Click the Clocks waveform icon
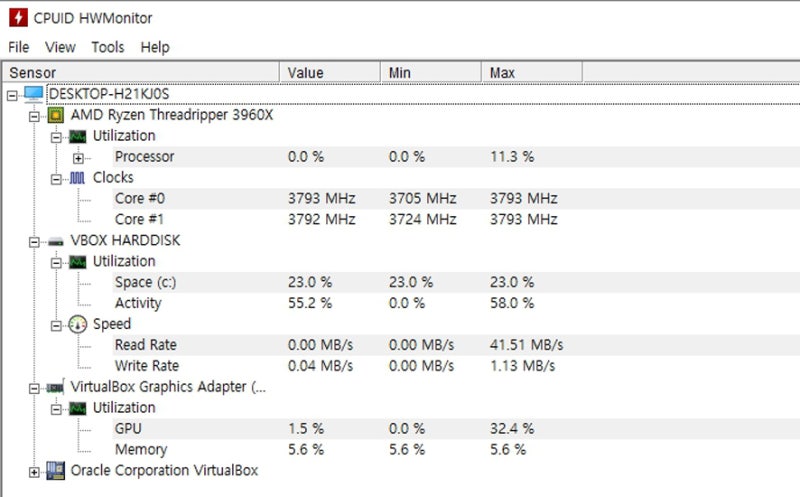Screen dimensions: 800x497 tap(78, 178)
